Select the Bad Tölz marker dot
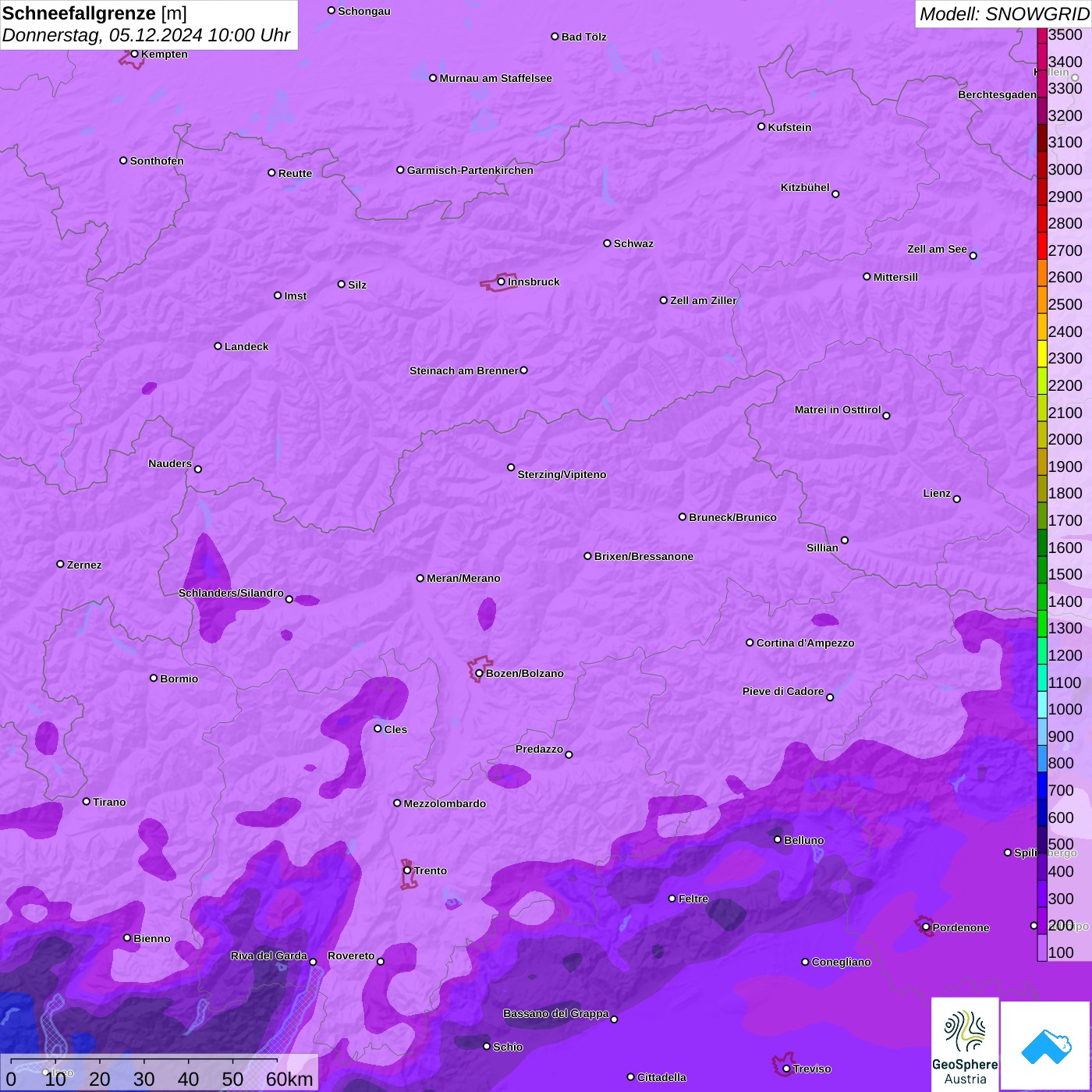This screenshot has height=1092, width=1092. (555, 37)
